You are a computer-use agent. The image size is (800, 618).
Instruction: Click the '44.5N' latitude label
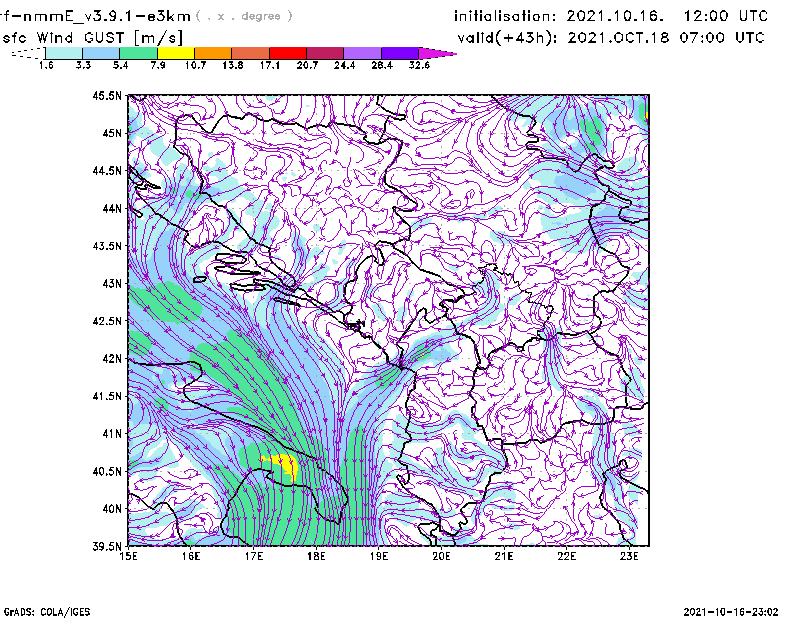tap(107, 170)
